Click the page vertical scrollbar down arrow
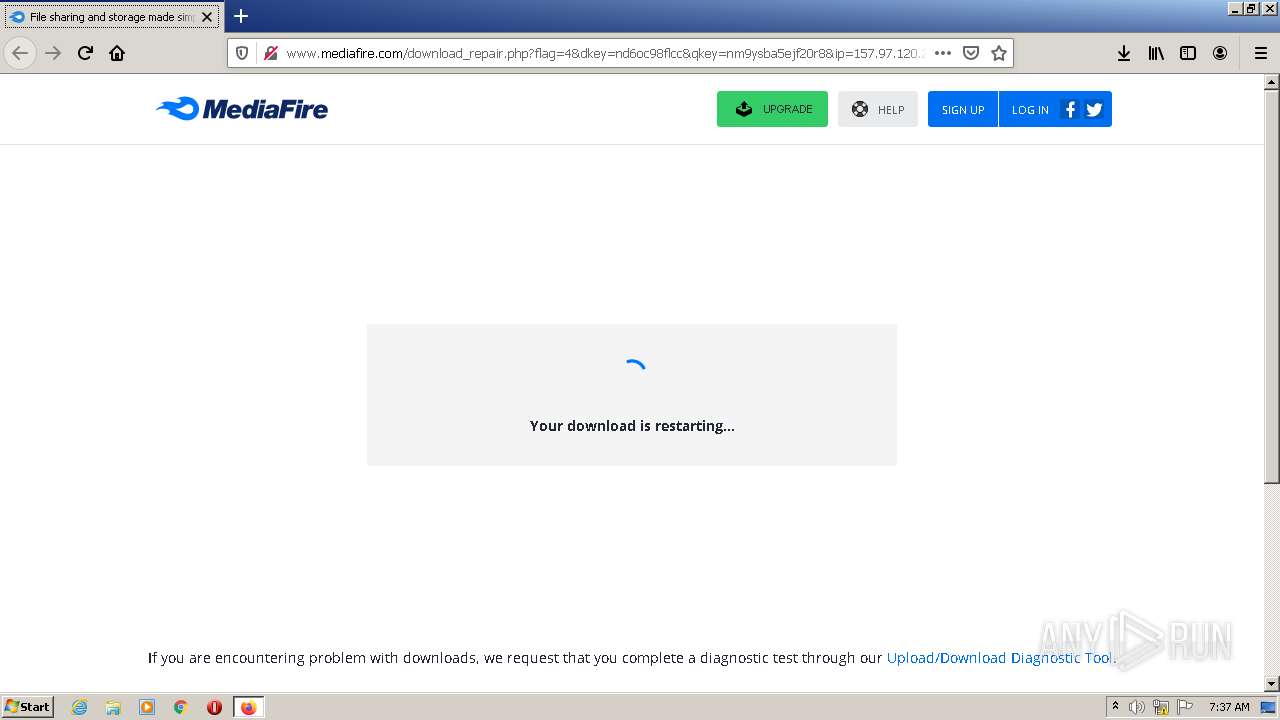 click(x=1272, y=684)
